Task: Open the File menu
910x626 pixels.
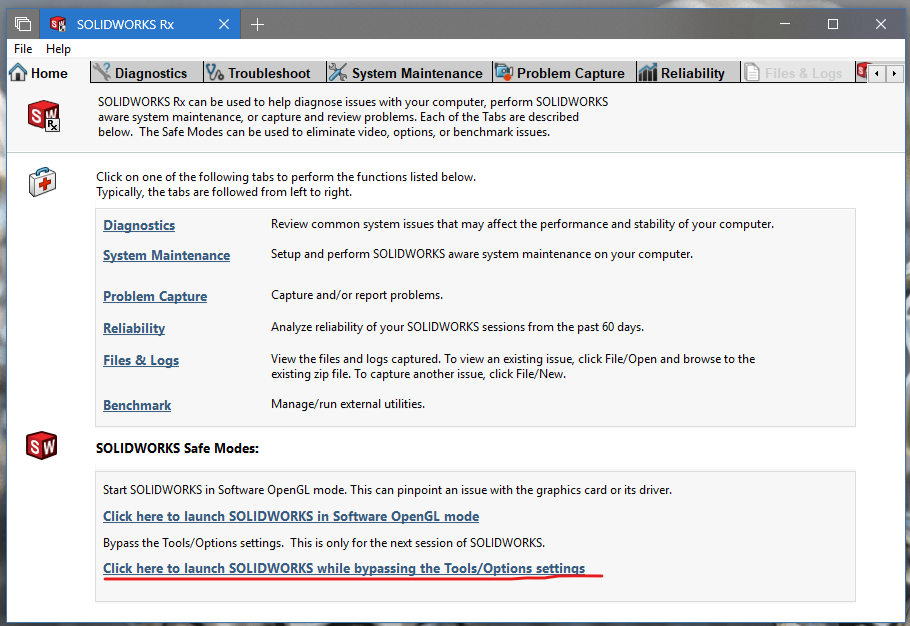Action: [23, 49]
